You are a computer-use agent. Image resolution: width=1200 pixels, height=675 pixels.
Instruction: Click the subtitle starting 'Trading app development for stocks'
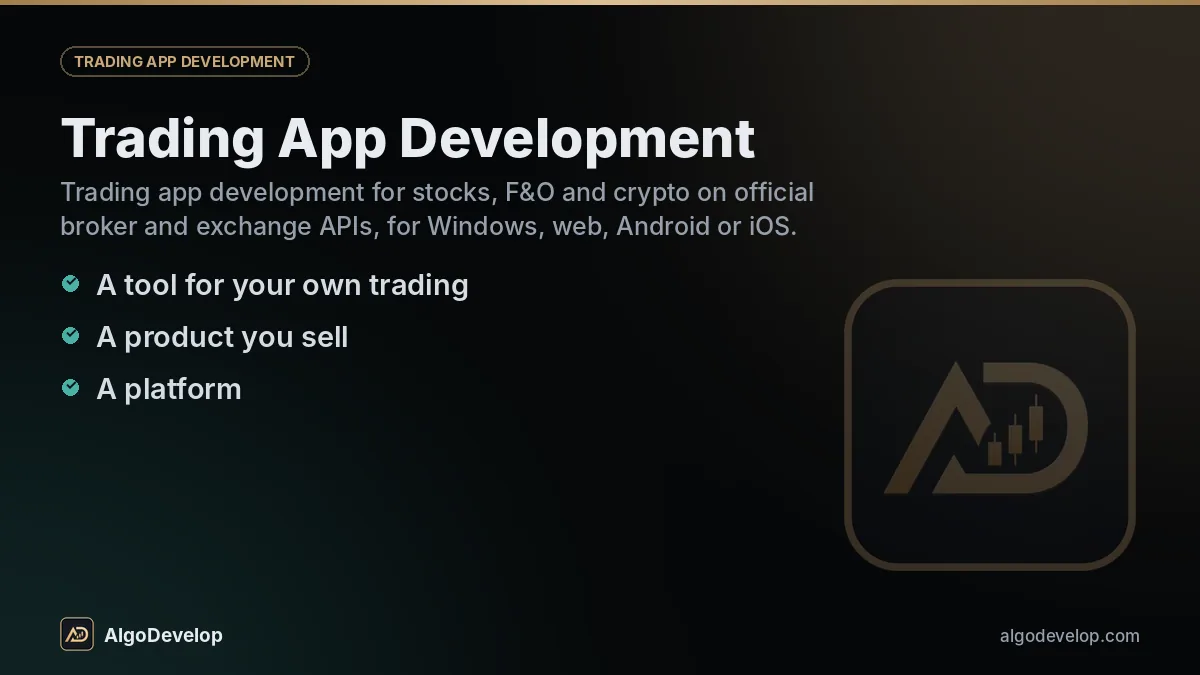pyautogui.click(x=437, y=209)
